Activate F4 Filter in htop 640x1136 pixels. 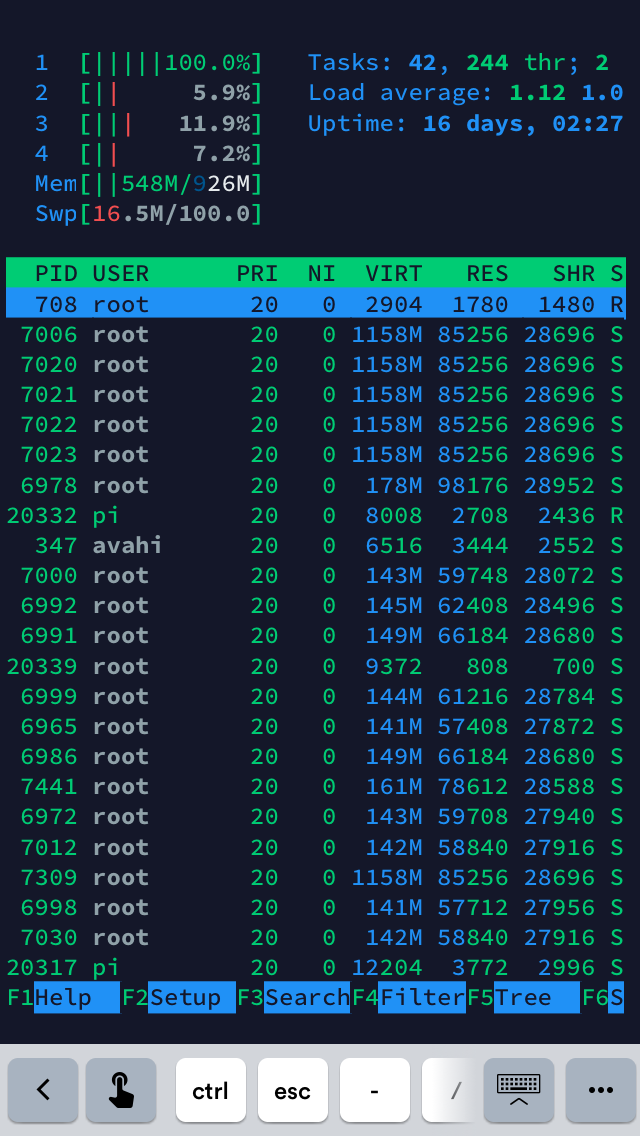pos(421,998)
